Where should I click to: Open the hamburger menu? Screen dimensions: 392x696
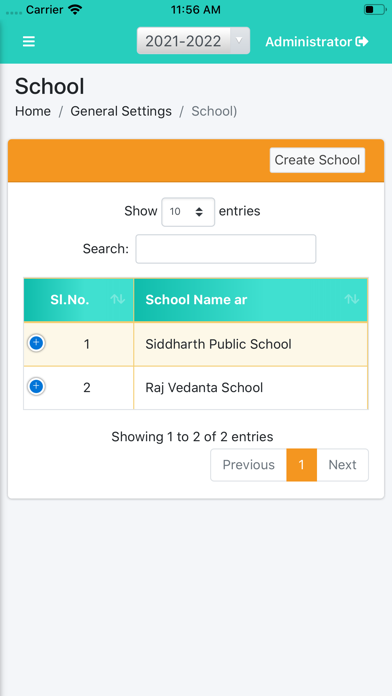coord(29,42)
